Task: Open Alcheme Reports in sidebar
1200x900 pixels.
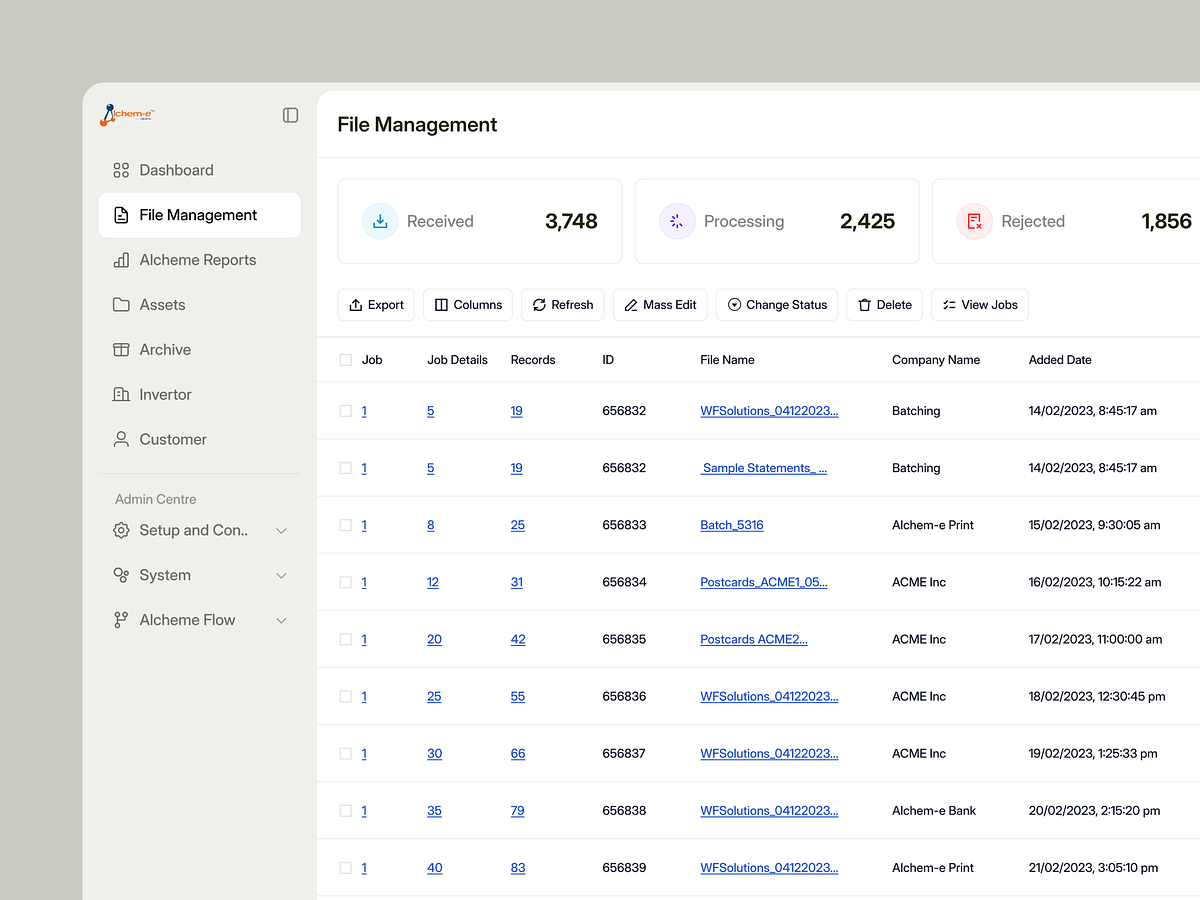Action: pyautogui.click(x=200, y=260)
